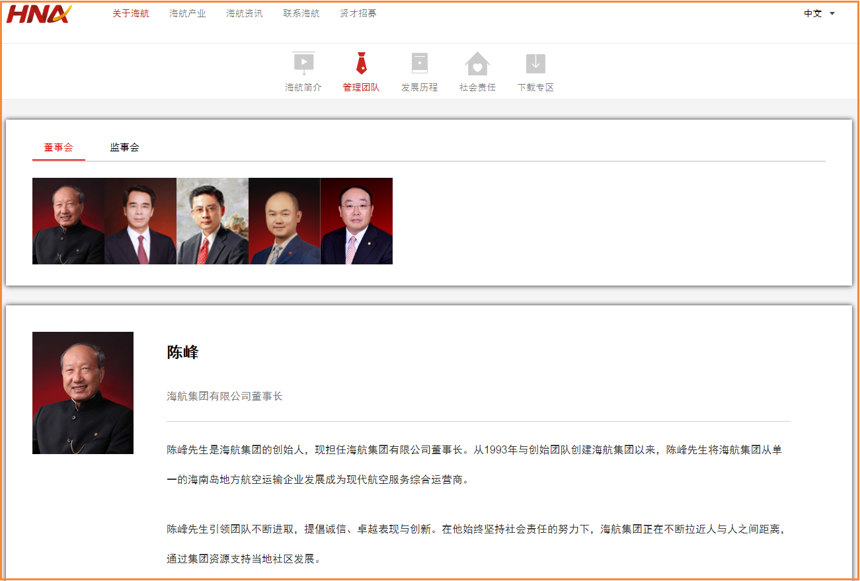Open the 贤才招募 menu
This screenshot has height=581, width=860.
point(358,13)
